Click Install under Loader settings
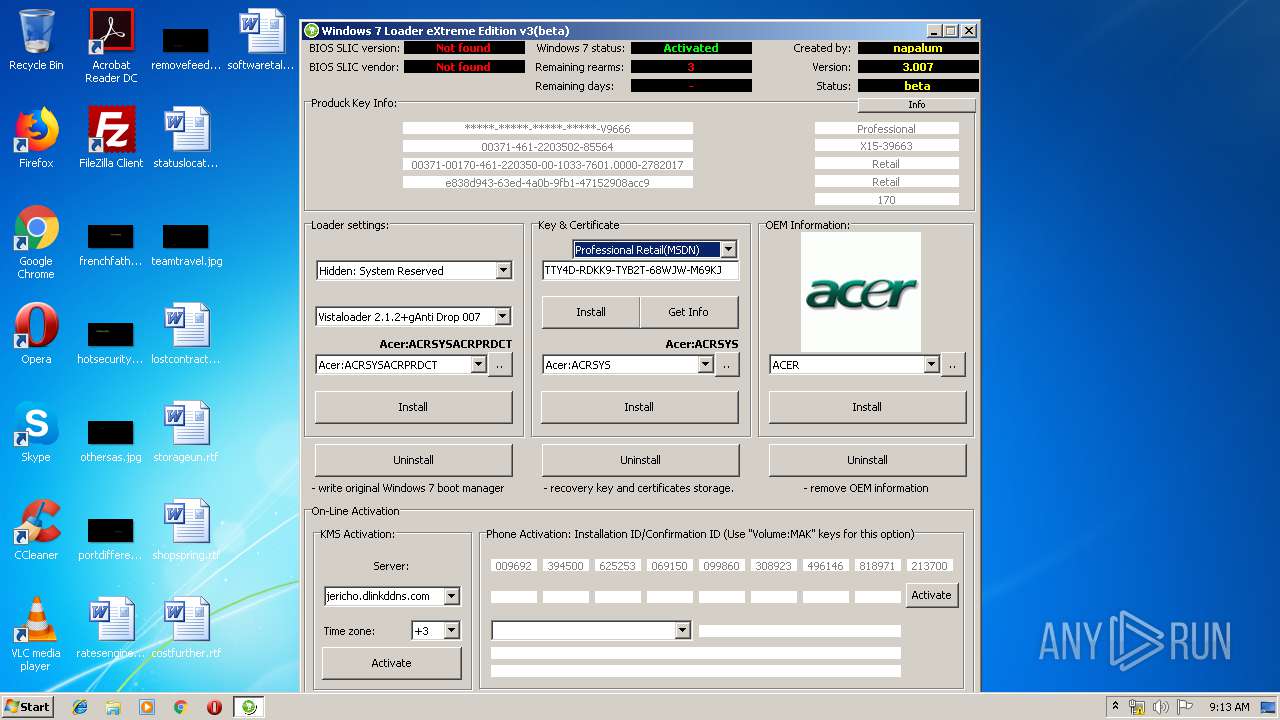The image size is (1280, 720). click(413, 407)
